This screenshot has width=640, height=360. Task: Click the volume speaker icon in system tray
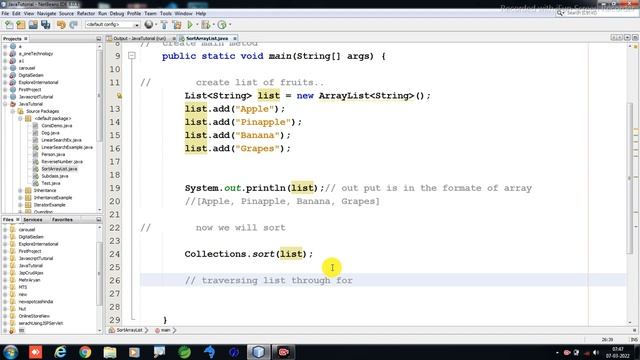coord(596,352)
